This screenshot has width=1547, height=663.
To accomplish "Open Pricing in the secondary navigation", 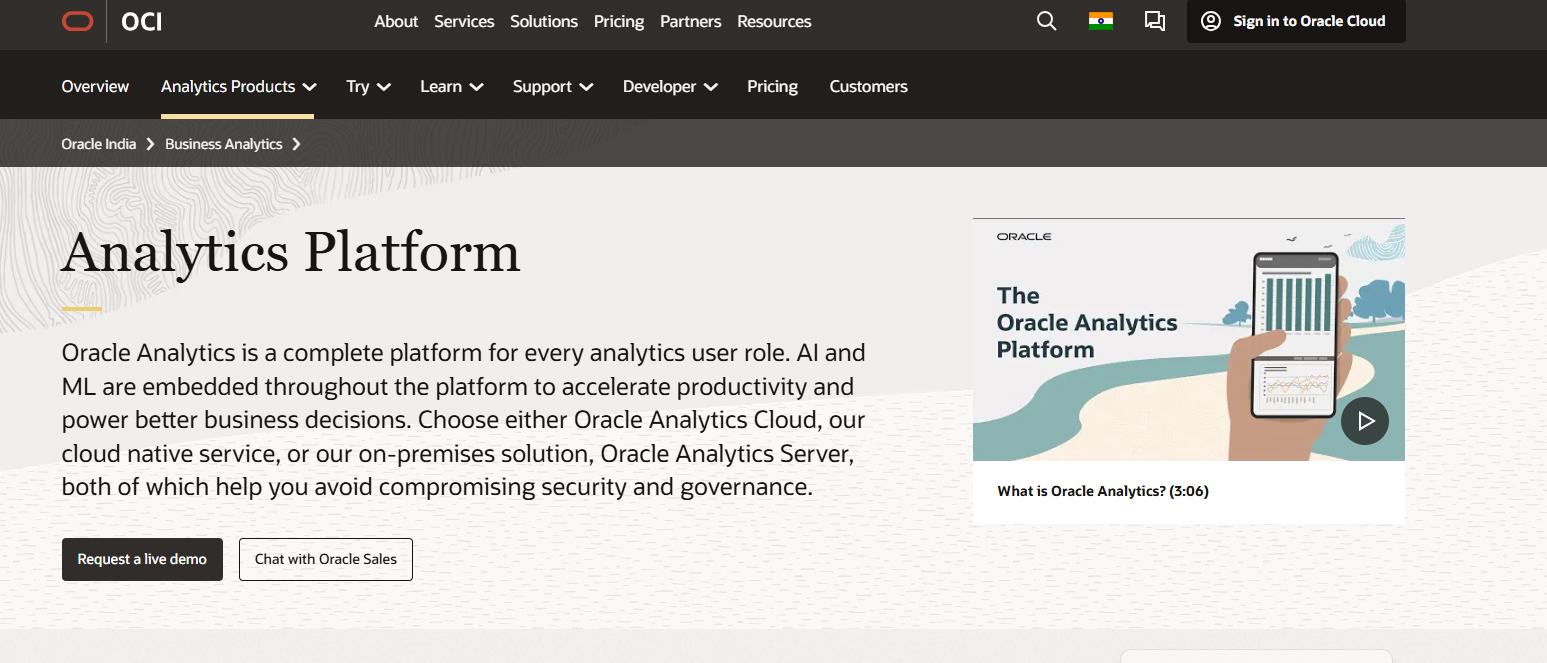I will click(772, 86).
